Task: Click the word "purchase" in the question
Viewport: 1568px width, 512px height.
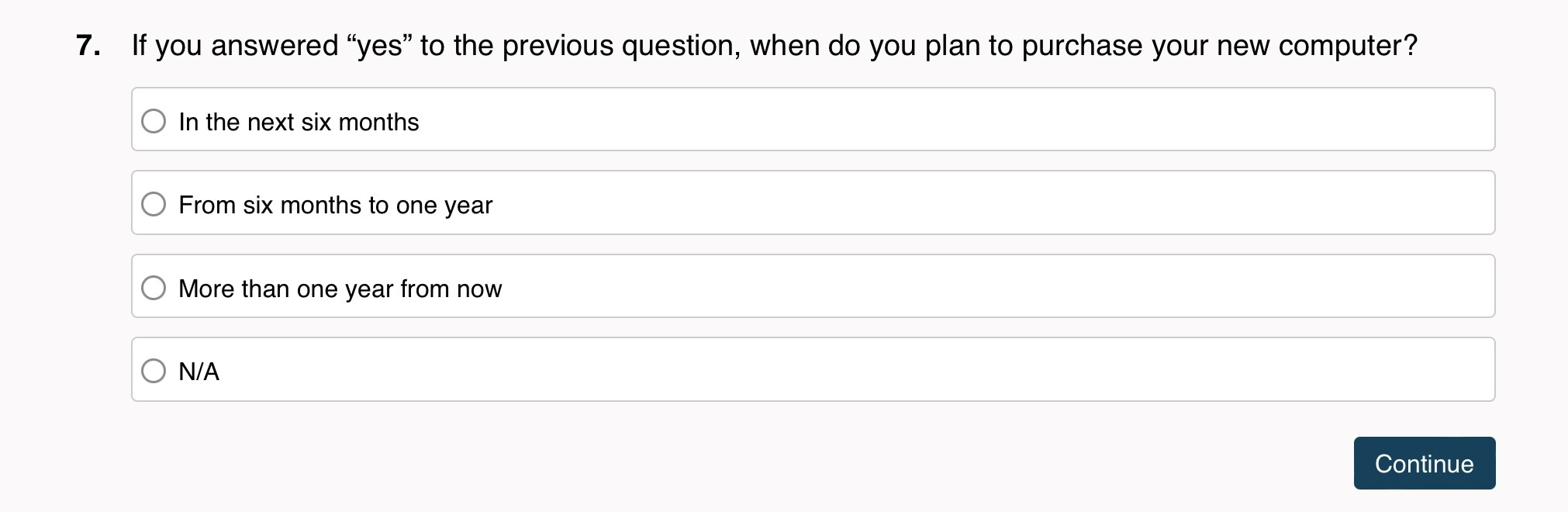Action: click(x=1082, y=47)
